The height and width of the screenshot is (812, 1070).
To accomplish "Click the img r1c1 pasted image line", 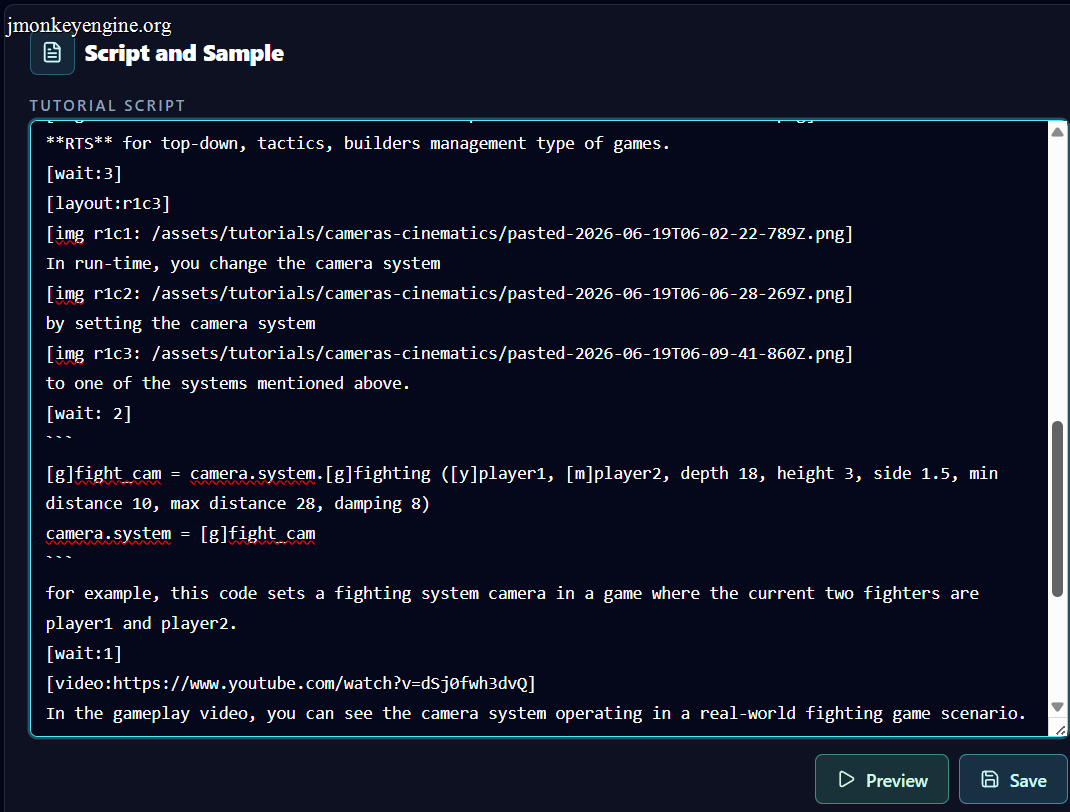I will pos(450,233).
